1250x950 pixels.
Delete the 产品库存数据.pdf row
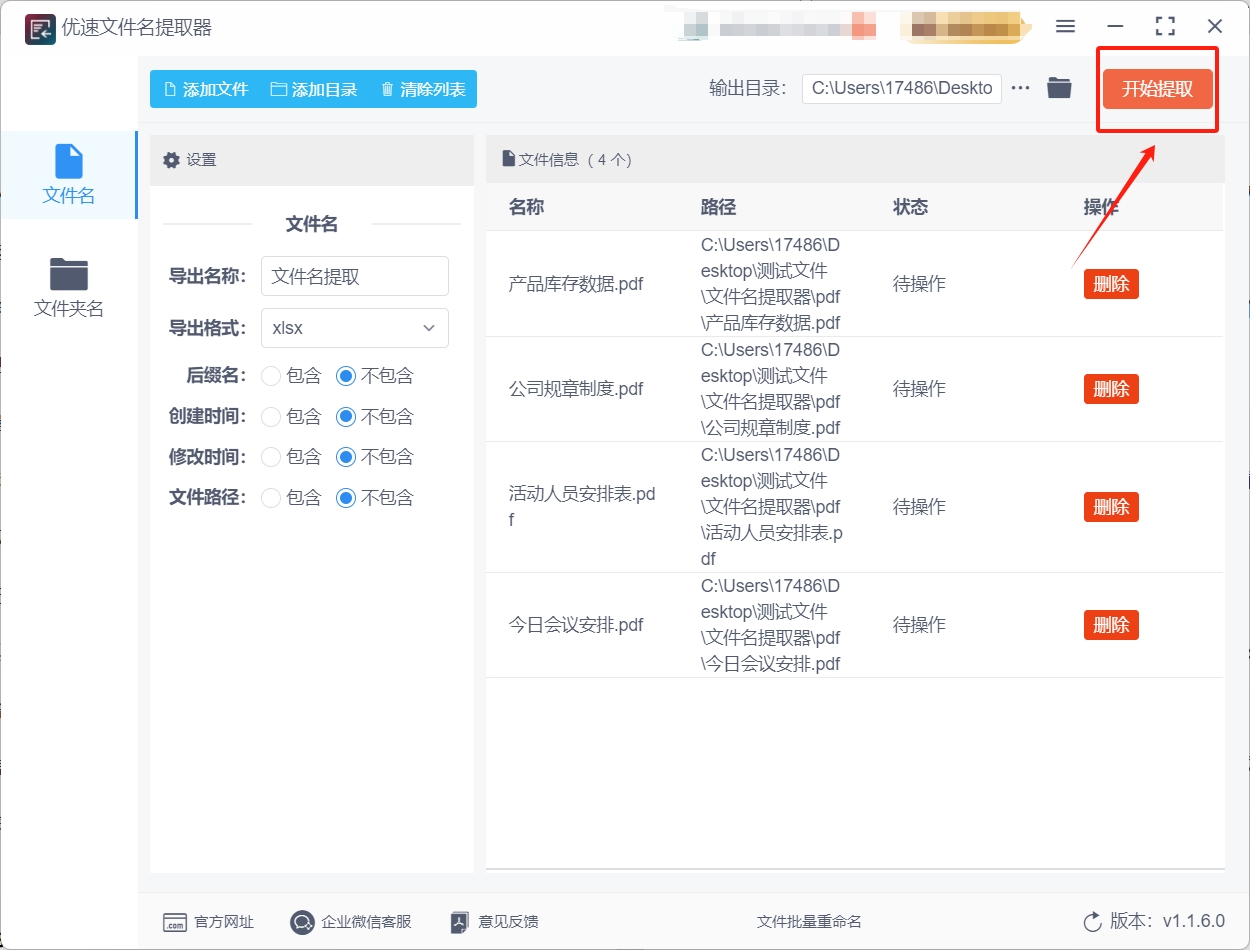1111,284
